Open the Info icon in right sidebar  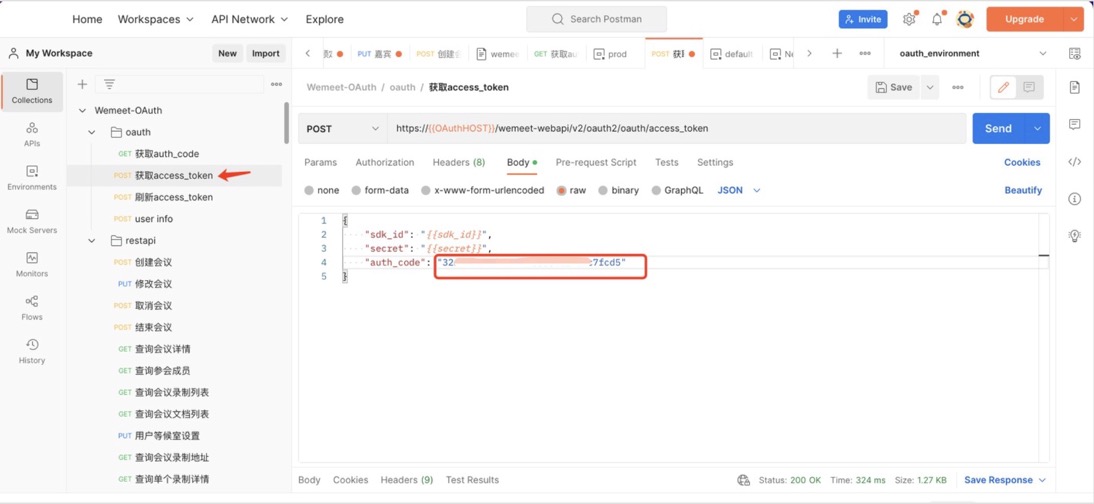1074,199
